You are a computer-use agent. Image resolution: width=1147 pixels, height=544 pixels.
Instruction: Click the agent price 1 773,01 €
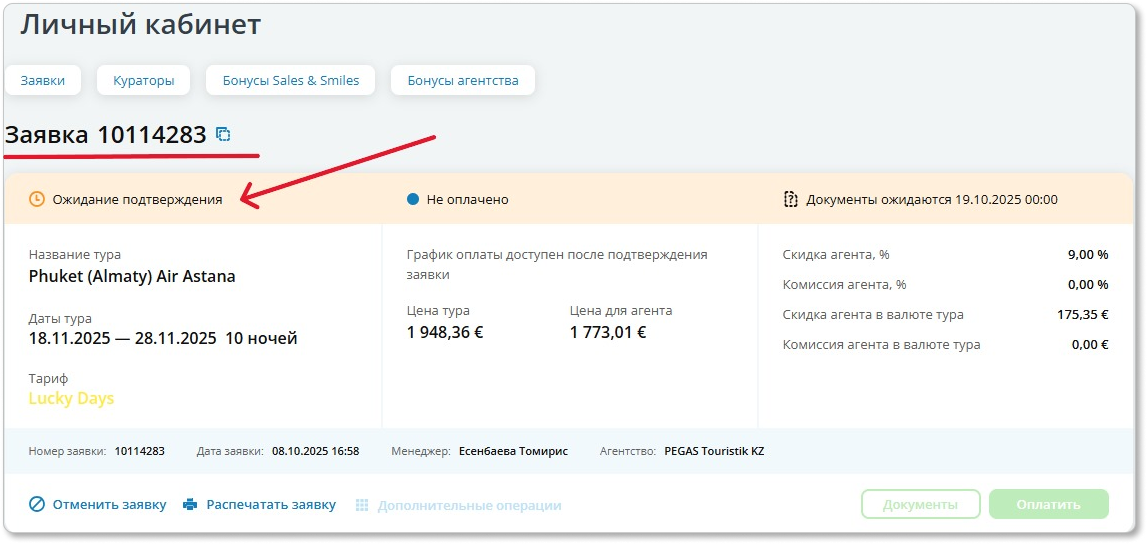click(x=608, y=332)
